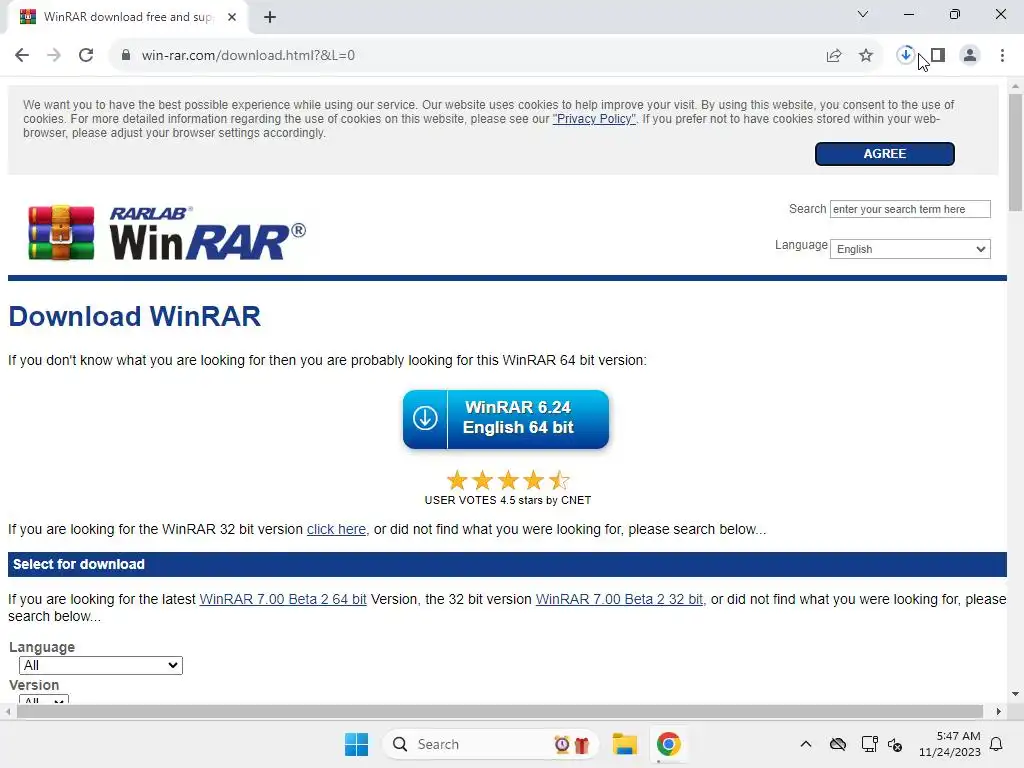Click the Chrome taskbar icon

coord(668,744)
